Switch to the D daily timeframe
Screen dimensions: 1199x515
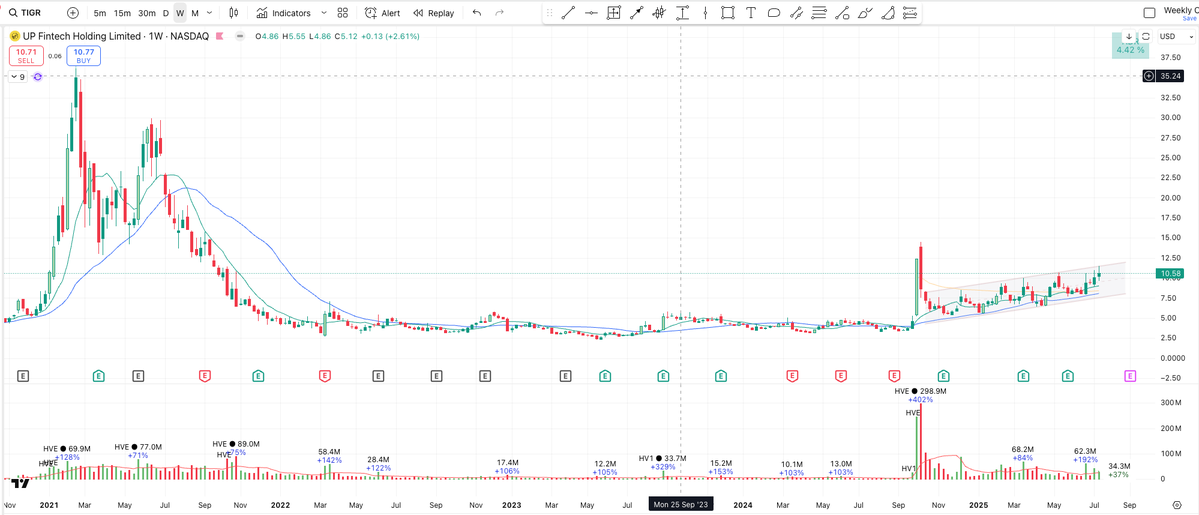click(x=166, y=13)
